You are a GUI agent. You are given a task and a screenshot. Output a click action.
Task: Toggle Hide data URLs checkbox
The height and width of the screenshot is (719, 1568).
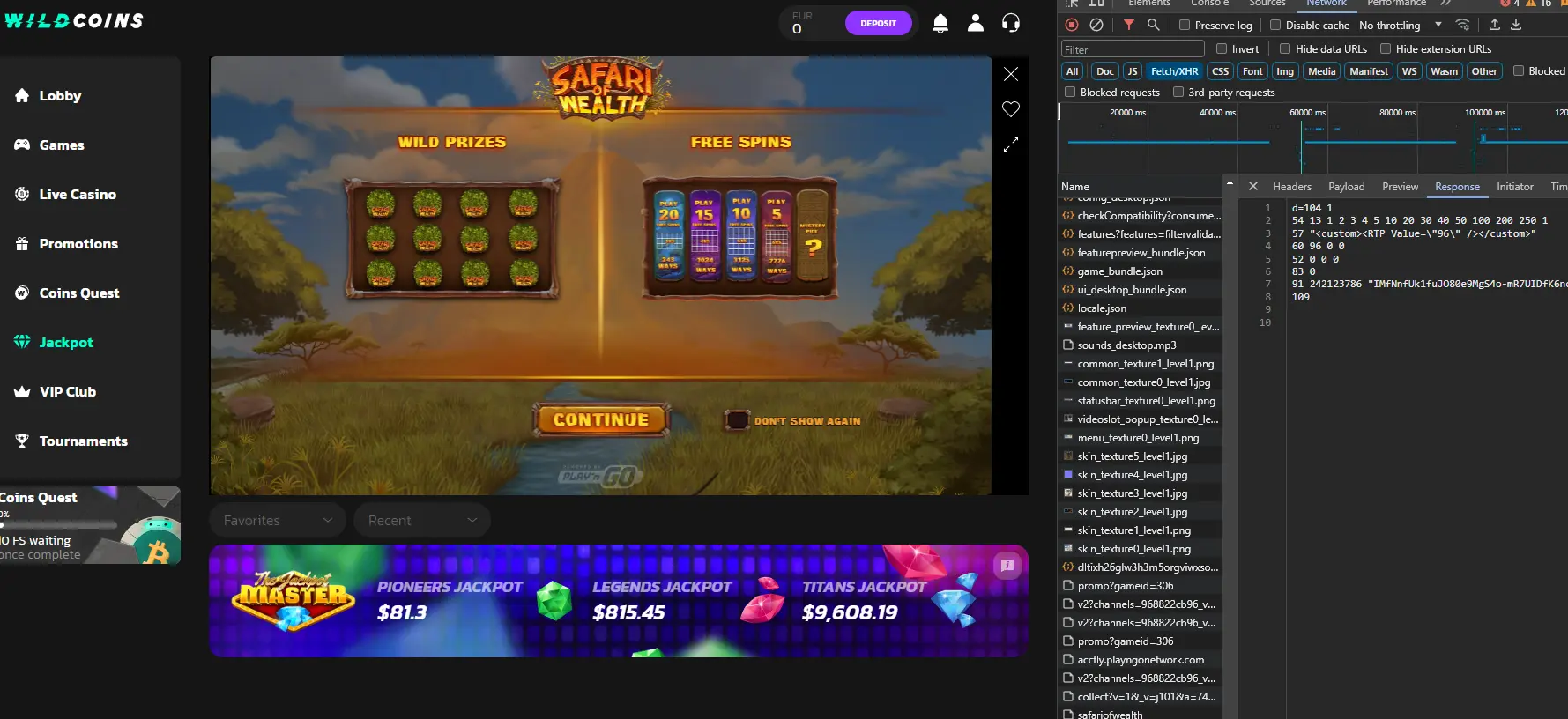[x=1285, y=48]
